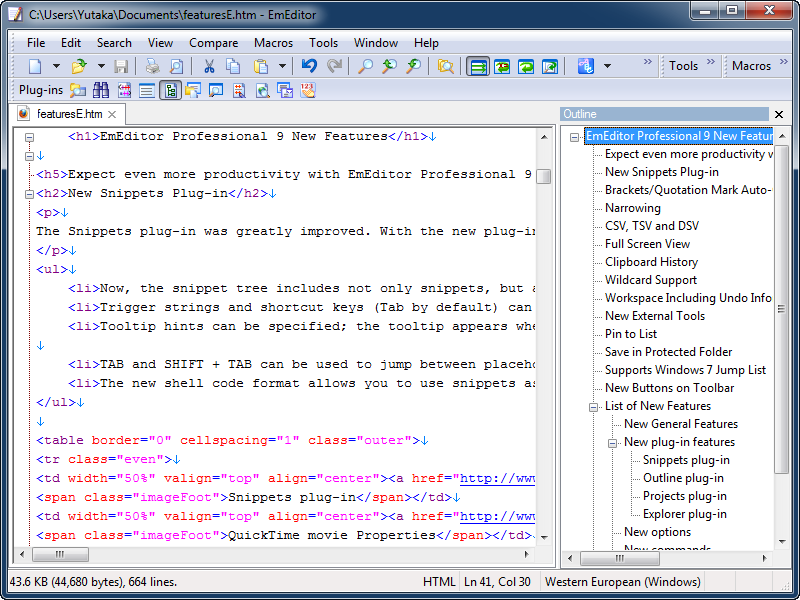Open the Search menu
This screenshot has width=800, height=600.
click(114, 43)
